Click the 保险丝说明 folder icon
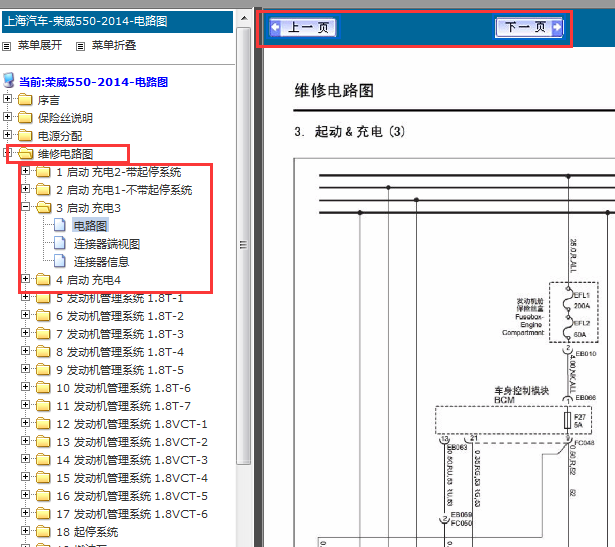615x547 pixels. (x=25, y=118)
